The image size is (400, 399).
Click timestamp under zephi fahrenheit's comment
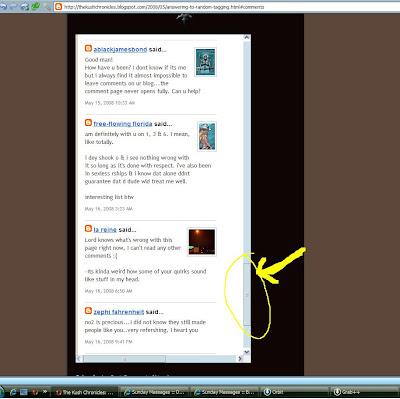coord(109,342)
